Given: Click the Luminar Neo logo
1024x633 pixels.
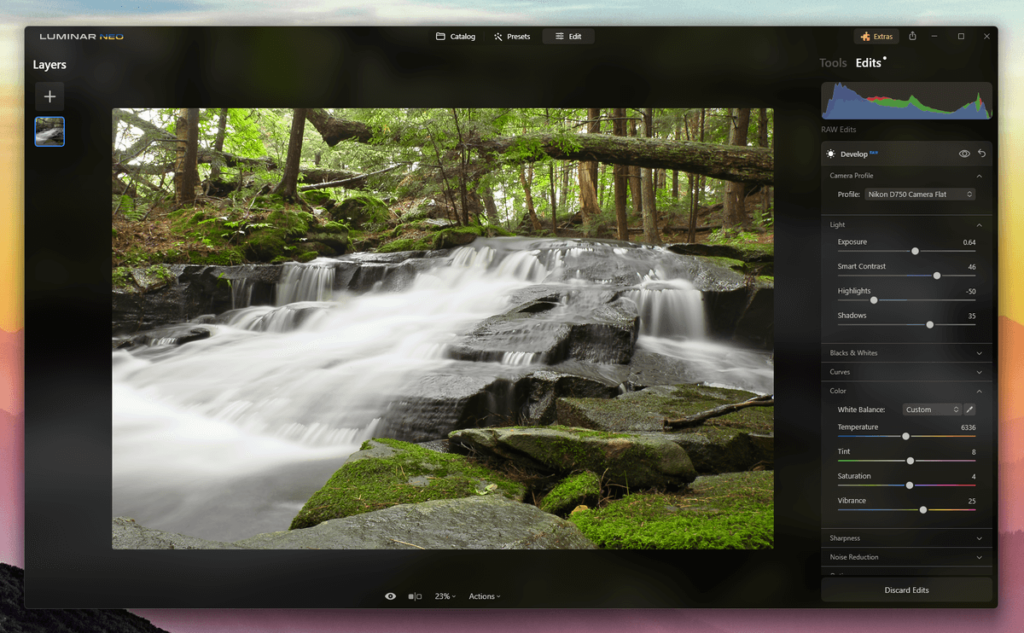Looking at the screenshot, I should (x=81, y=37).
